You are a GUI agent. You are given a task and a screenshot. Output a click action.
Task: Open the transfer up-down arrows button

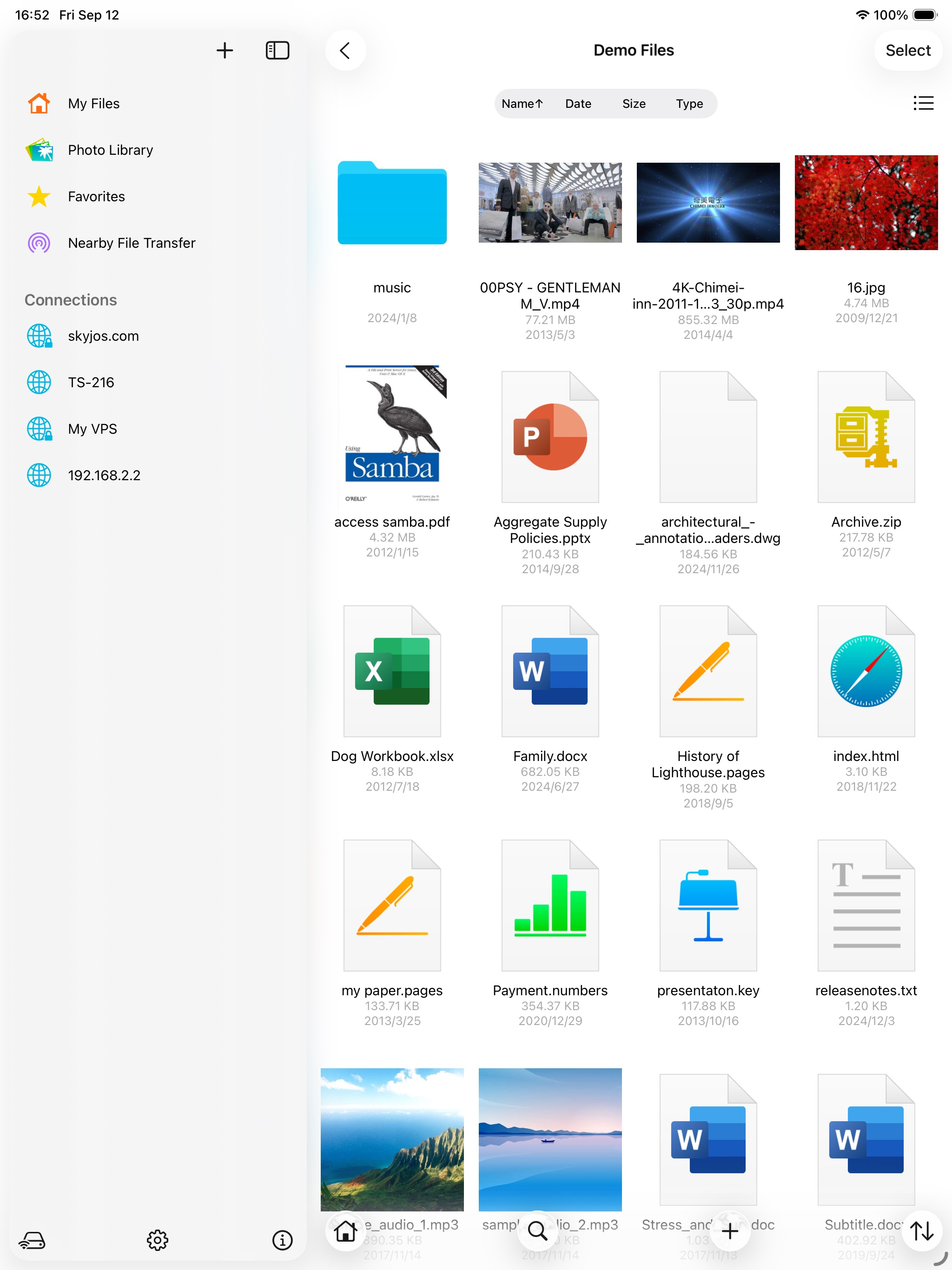[922, 1231]
